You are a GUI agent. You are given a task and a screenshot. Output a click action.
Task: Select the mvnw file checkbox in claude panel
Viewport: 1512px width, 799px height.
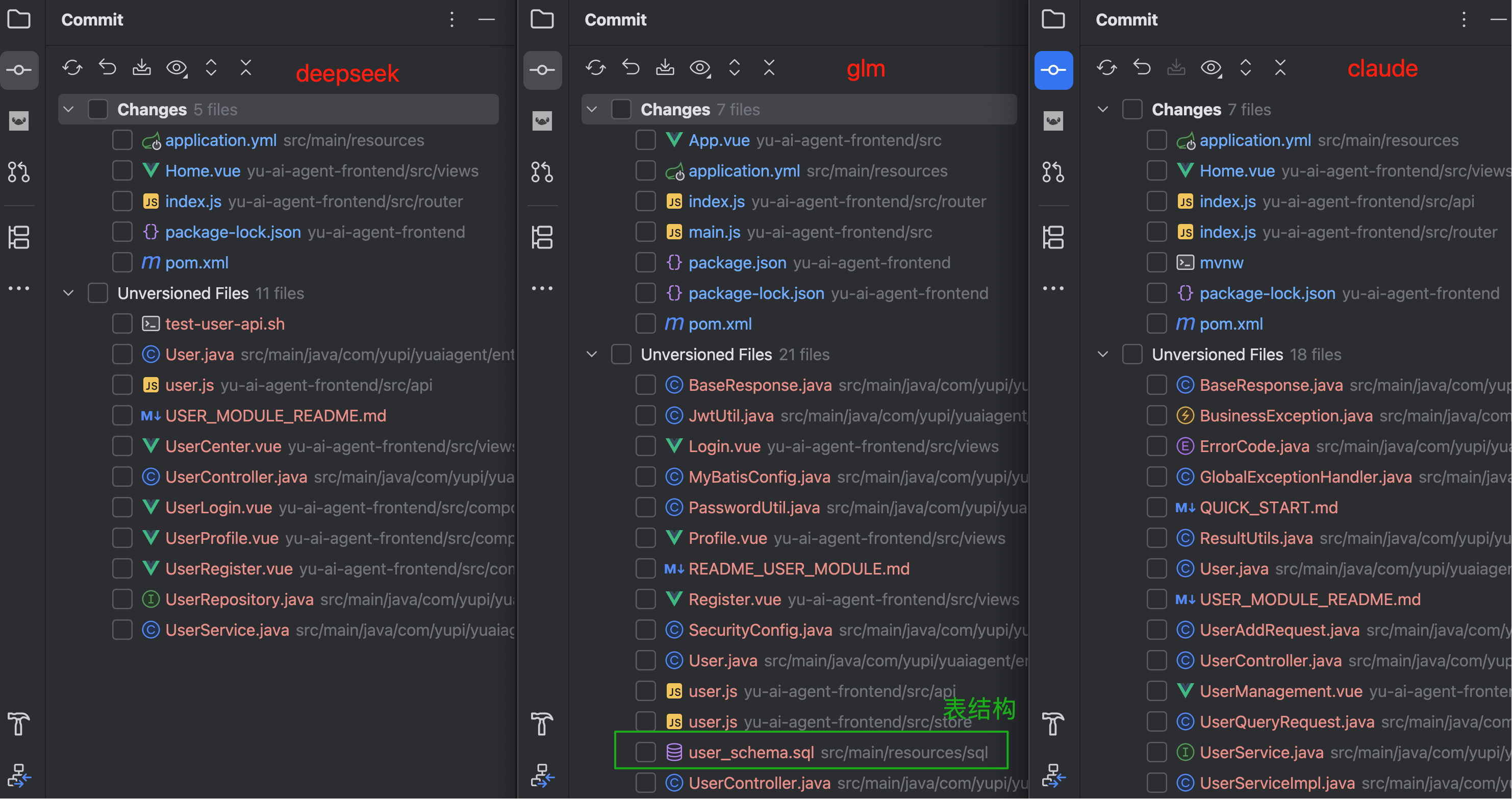point(1156,262)
